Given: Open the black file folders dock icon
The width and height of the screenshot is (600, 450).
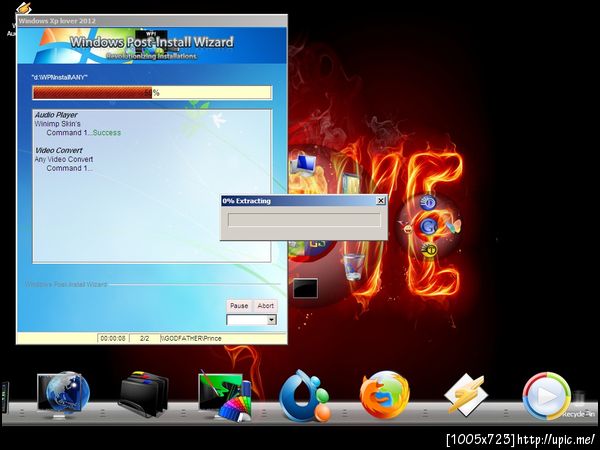Looking at the screenshot, I should (x=143, y=394).
